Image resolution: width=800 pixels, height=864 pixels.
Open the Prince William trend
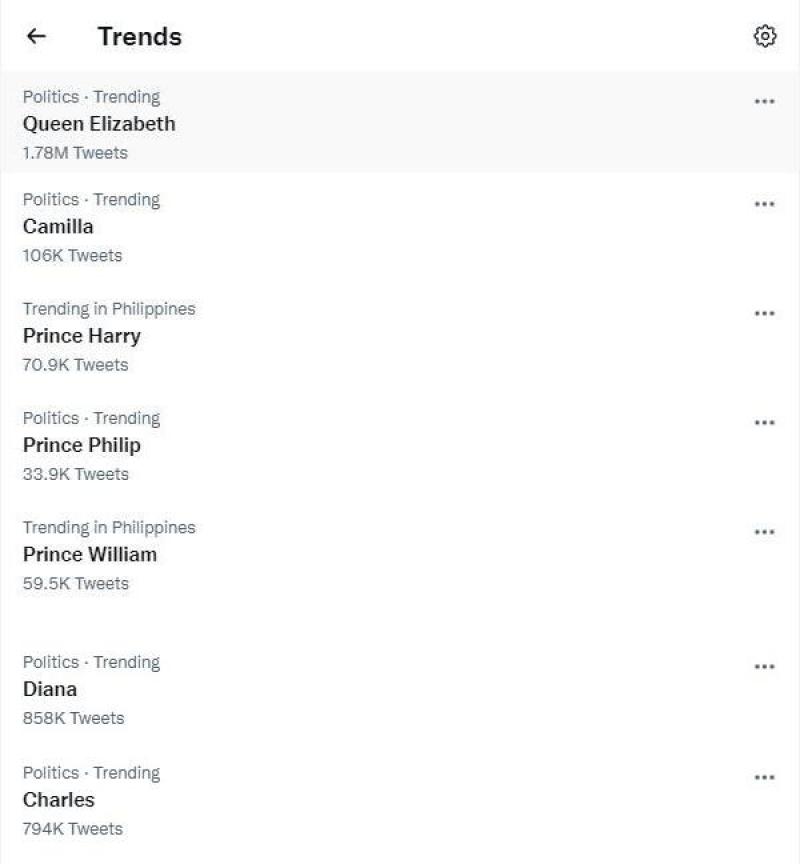pos(90,554)
